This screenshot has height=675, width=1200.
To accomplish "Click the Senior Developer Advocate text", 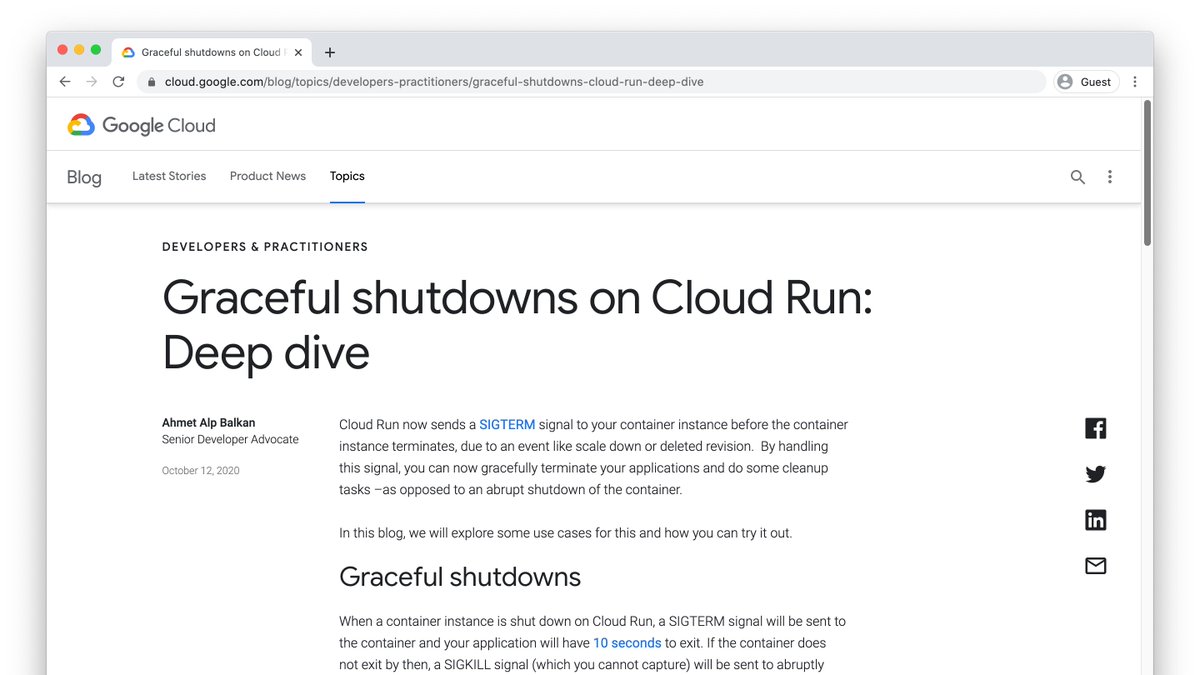I will point(230,440).
